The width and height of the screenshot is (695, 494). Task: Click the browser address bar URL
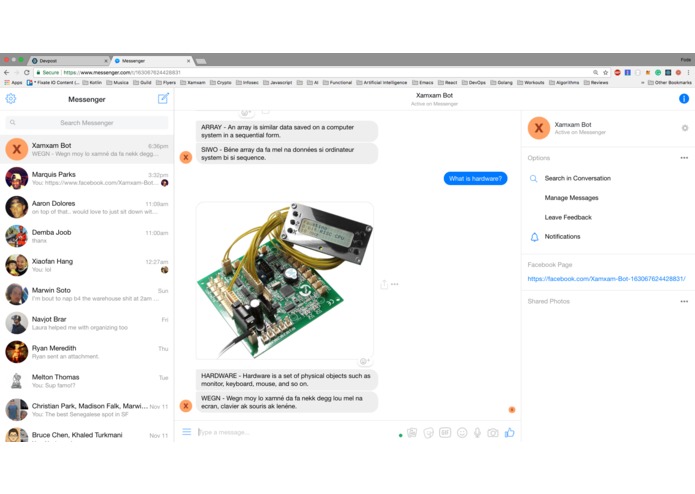pos(122,72)
